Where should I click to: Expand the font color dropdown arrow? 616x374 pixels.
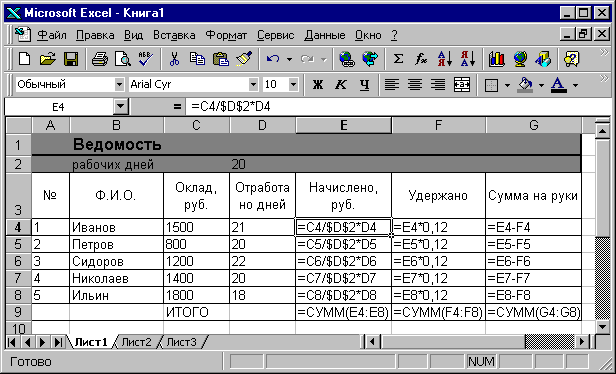[576, 85]
